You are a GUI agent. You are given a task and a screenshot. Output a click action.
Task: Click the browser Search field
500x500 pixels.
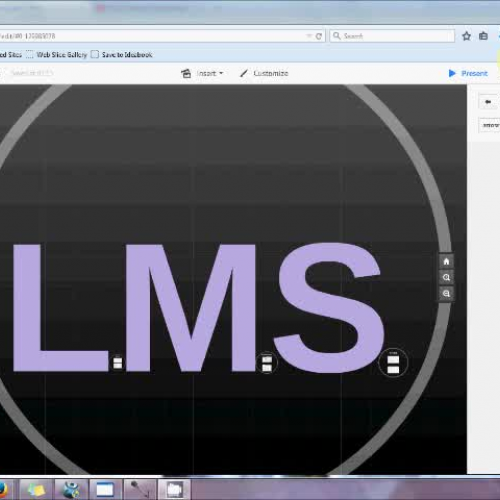tap(392, 36)
